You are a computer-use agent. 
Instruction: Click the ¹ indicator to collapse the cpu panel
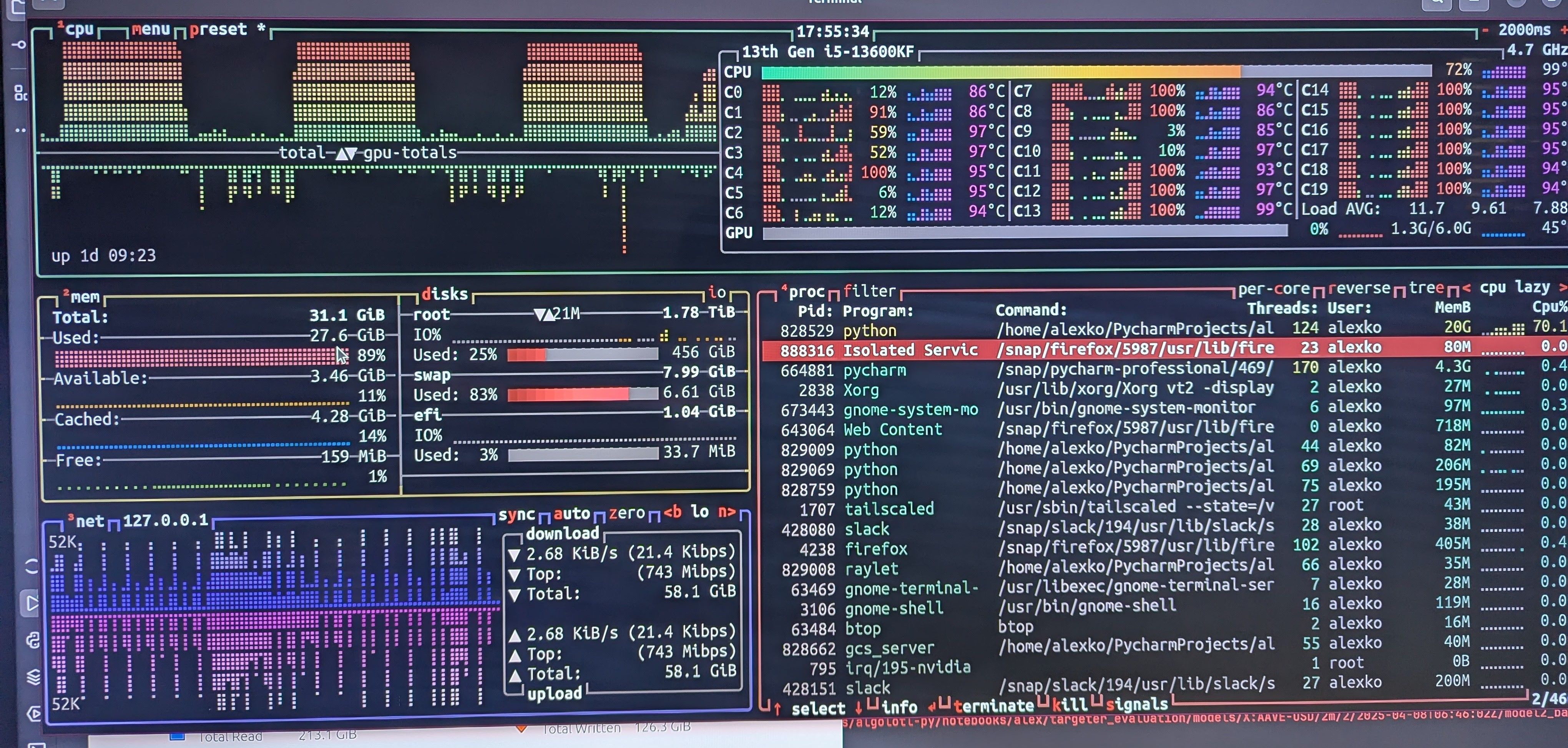point(61,26)
